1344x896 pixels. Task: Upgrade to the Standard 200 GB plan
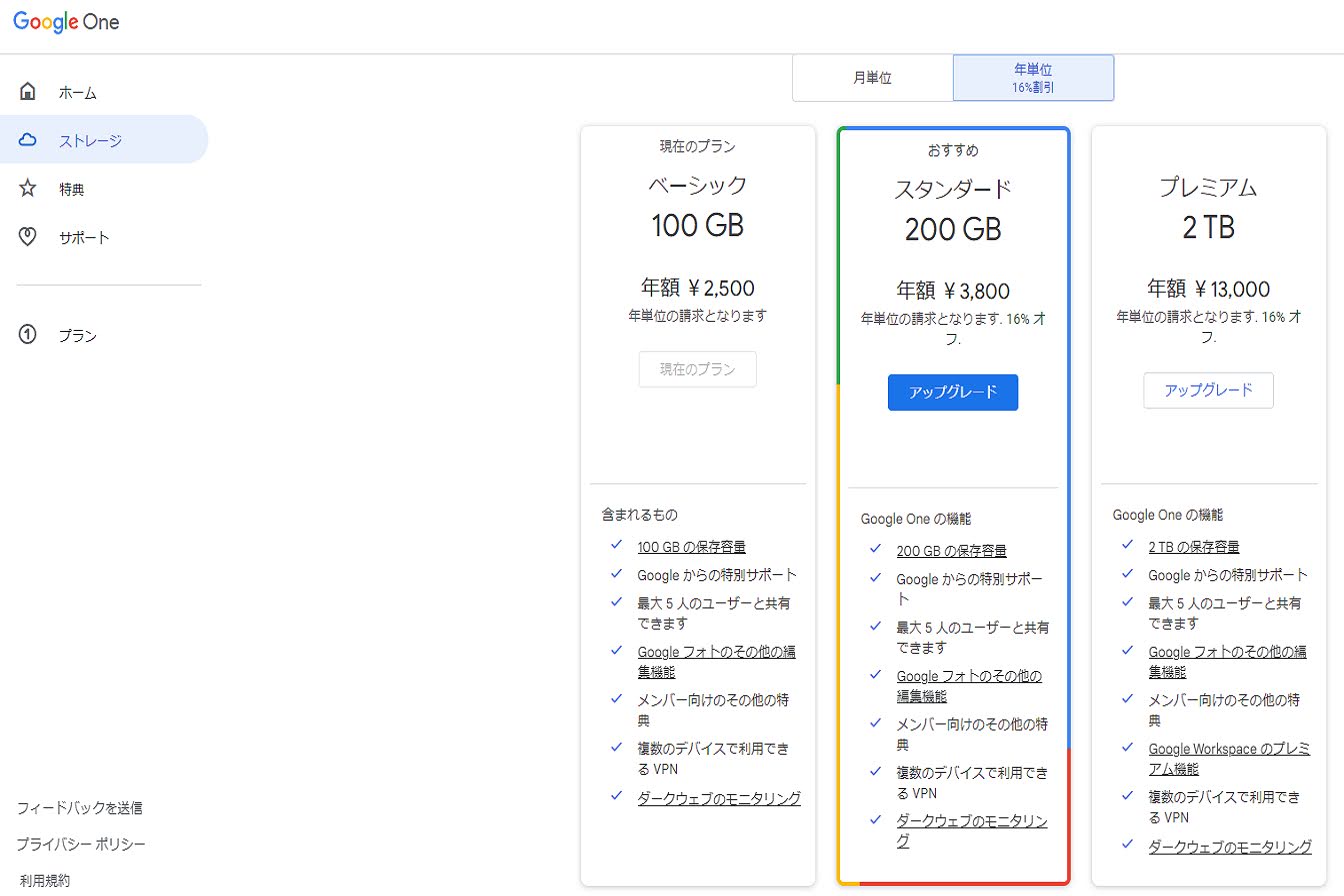click(x=952, y=392)
